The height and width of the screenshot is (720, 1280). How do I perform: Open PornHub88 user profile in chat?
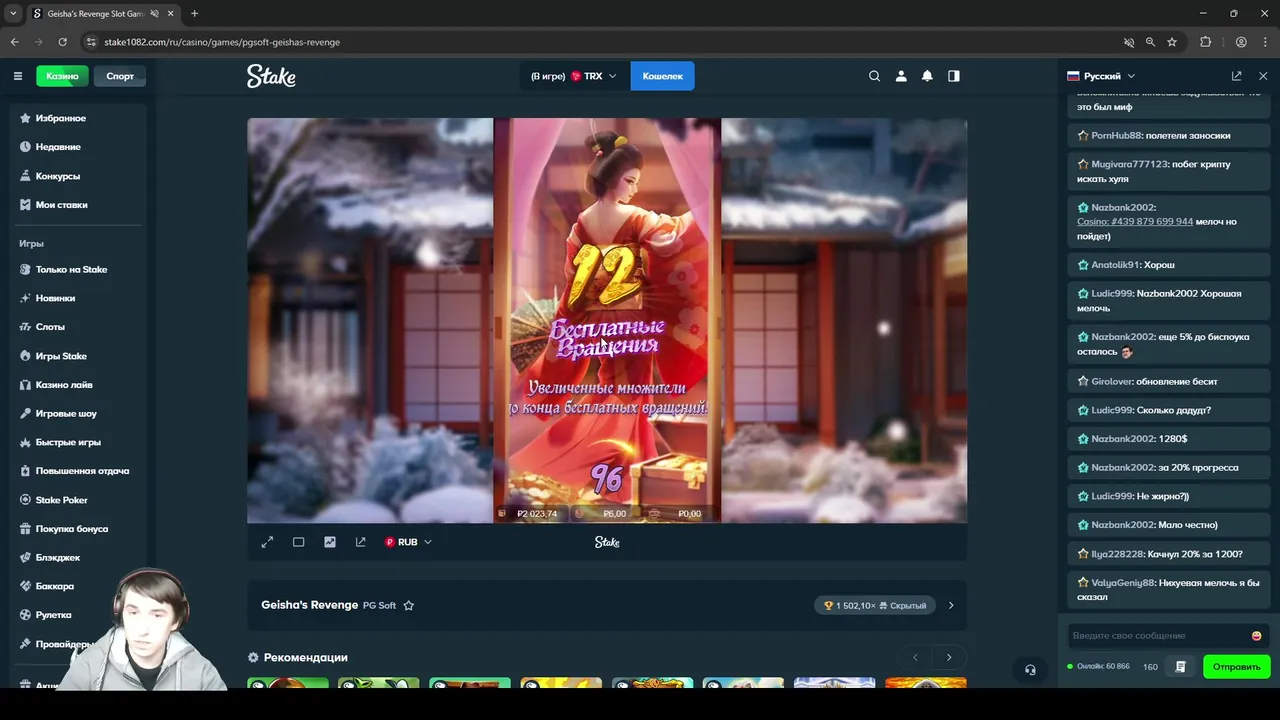coord(1116,135)
